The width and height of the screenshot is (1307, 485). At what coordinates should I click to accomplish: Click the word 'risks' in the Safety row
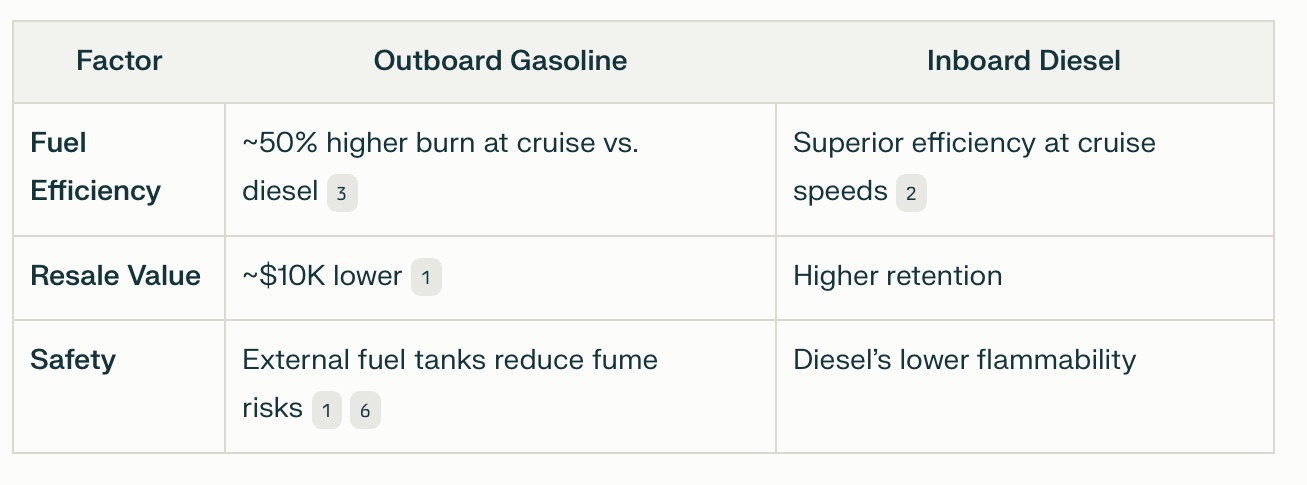point(272,408)
